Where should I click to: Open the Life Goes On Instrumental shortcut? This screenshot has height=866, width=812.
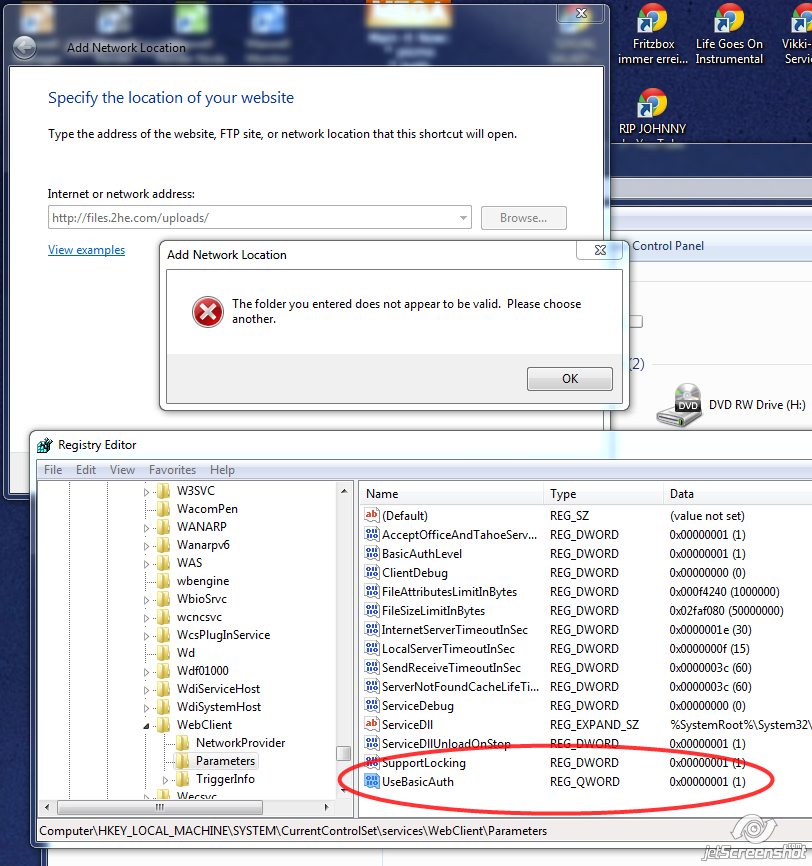pos(729,18)
